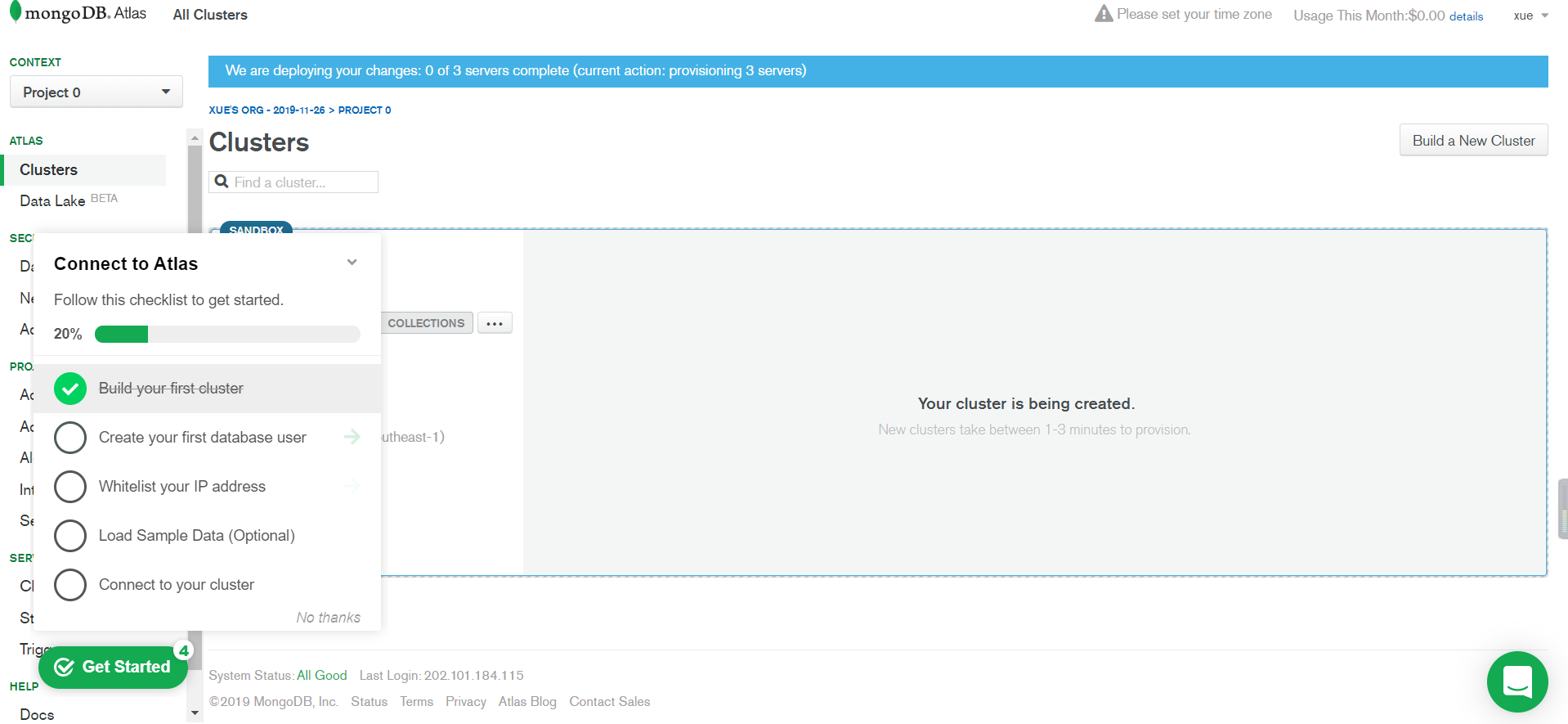
Task: Click the search magnifier icon in cluster search
Action: [x=222, y=182]
